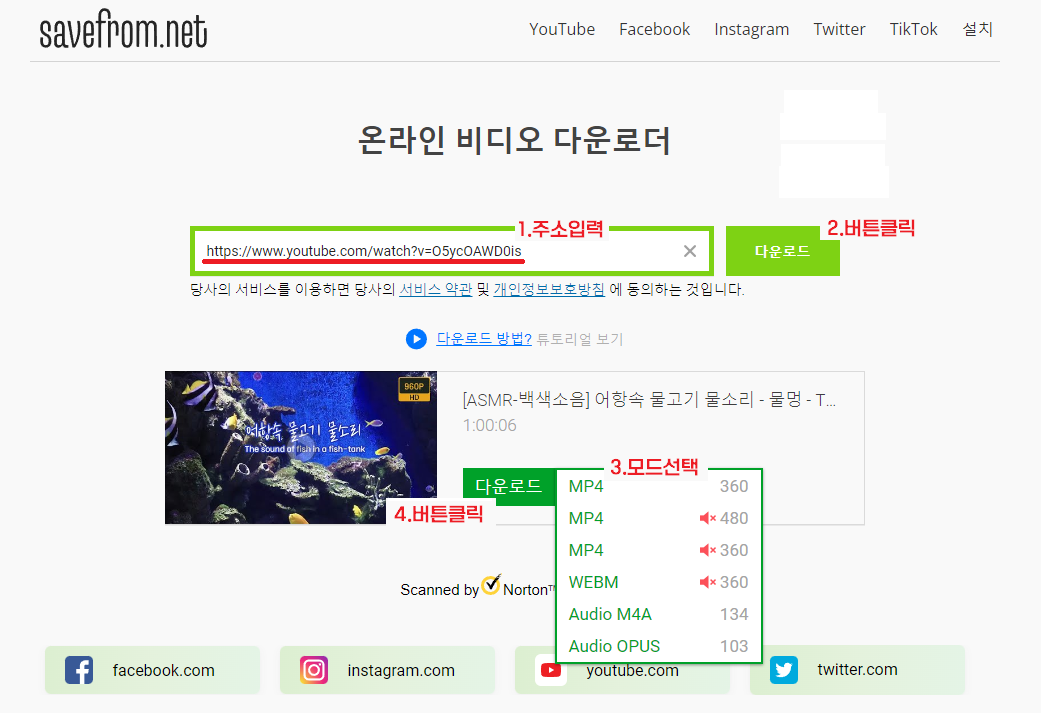1041x713 pixels.
Task: Click the ASMR video title text
Action: (649, 400)
